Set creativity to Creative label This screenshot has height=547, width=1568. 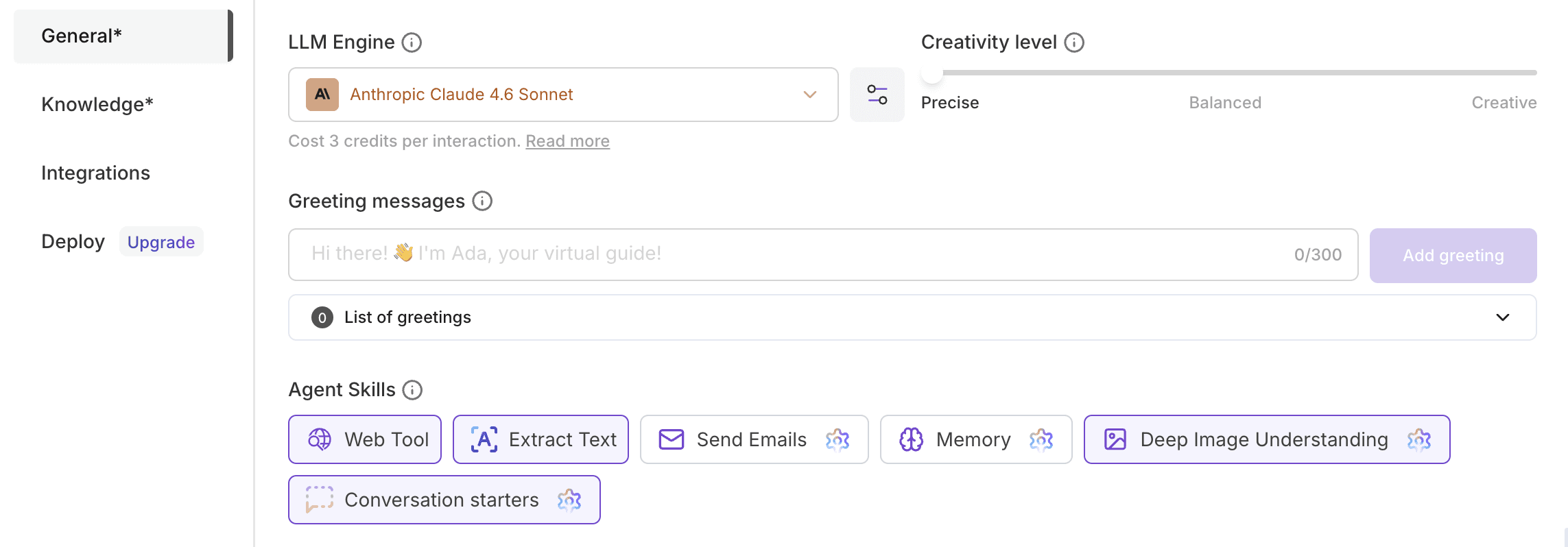click(x=1504, y=103)
